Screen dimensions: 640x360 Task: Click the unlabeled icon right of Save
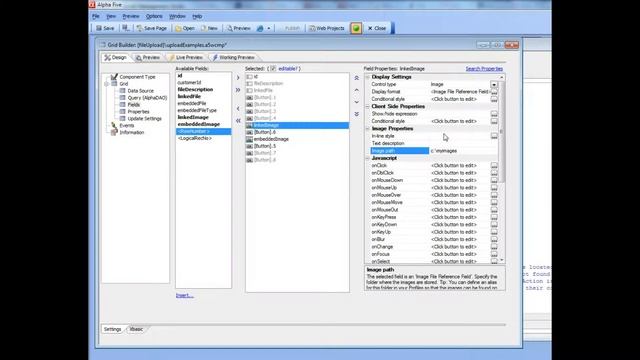126,28
